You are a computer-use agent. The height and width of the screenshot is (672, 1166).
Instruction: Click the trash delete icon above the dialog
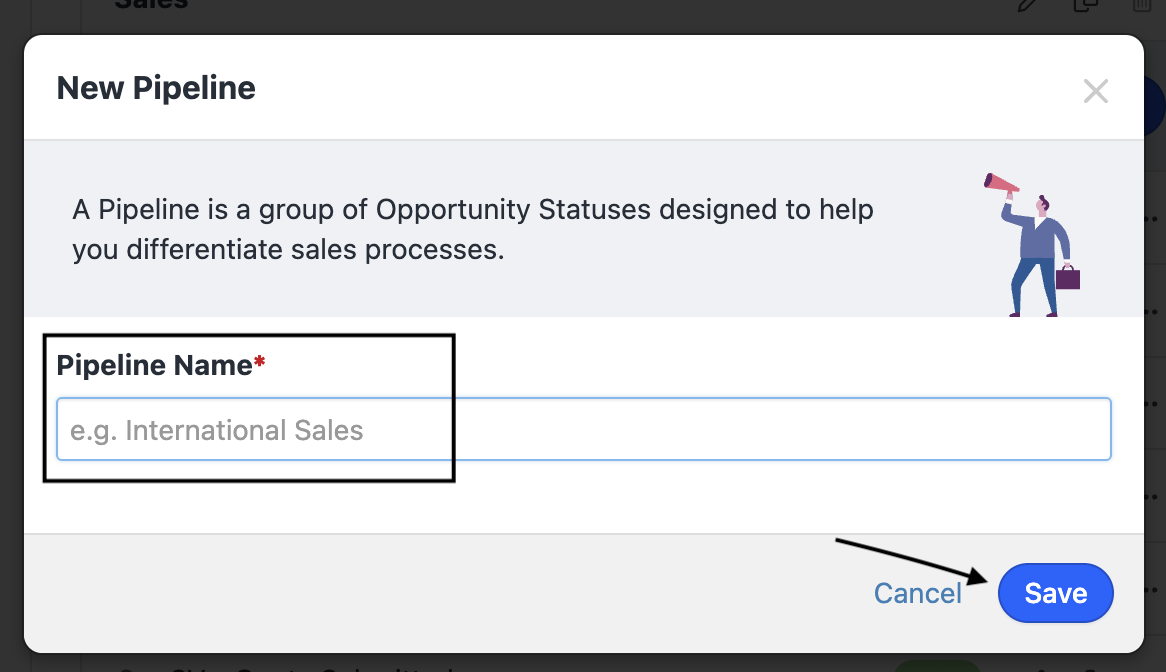tap(1141, 5)
